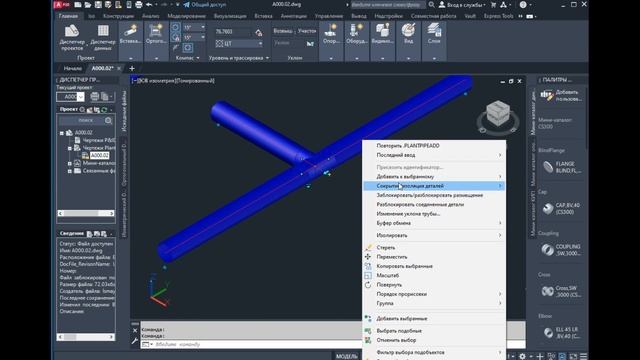Switch to the Express Tools ribbon tab
The image size is (640, 360).
coord(498,16)
